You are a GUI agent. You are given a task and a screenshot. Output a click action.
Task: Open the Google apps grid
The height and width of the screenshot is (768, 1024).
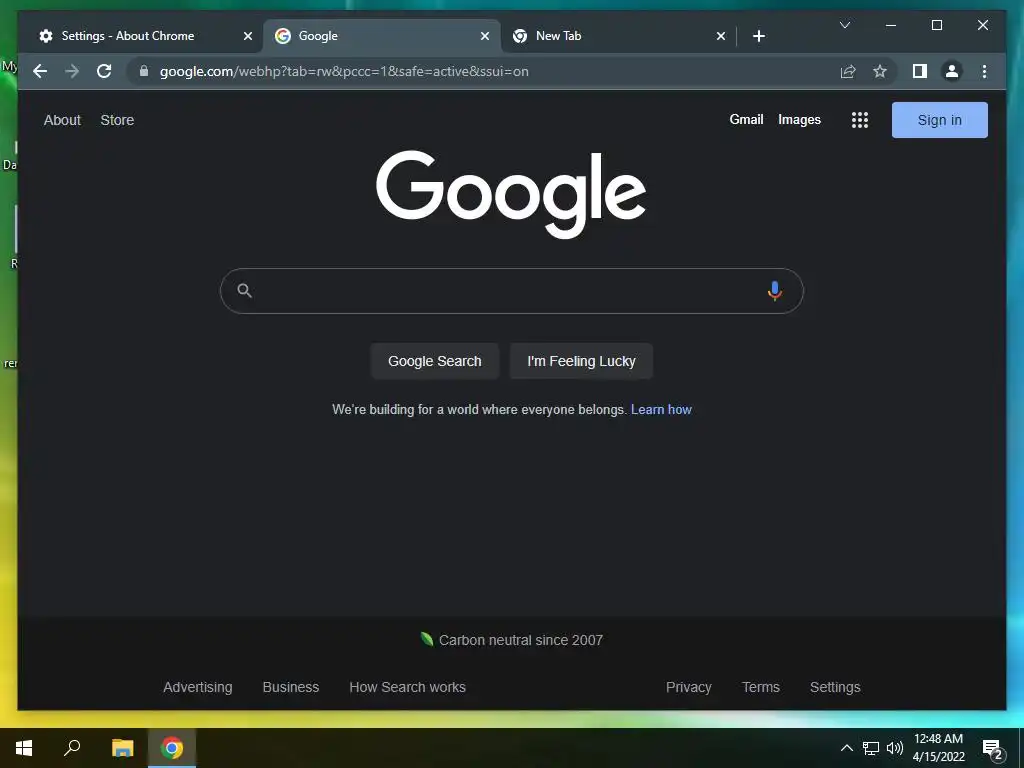[x=859, y=120]
